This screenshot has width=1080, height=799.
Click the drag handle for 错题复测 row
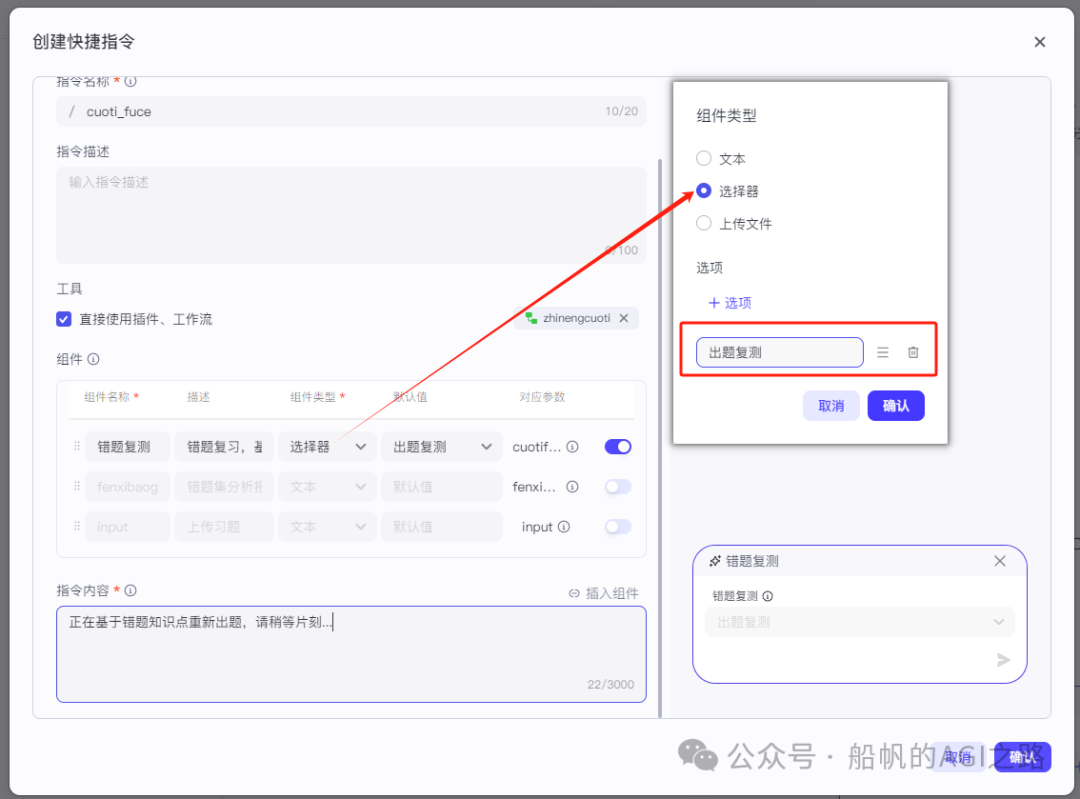76,446
